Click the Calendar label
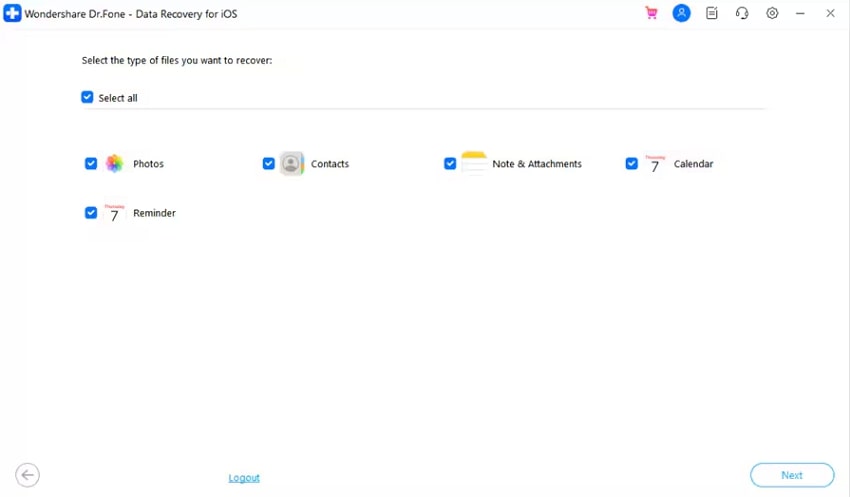Screen dimensions: 850x497 [x=693, y=164]
